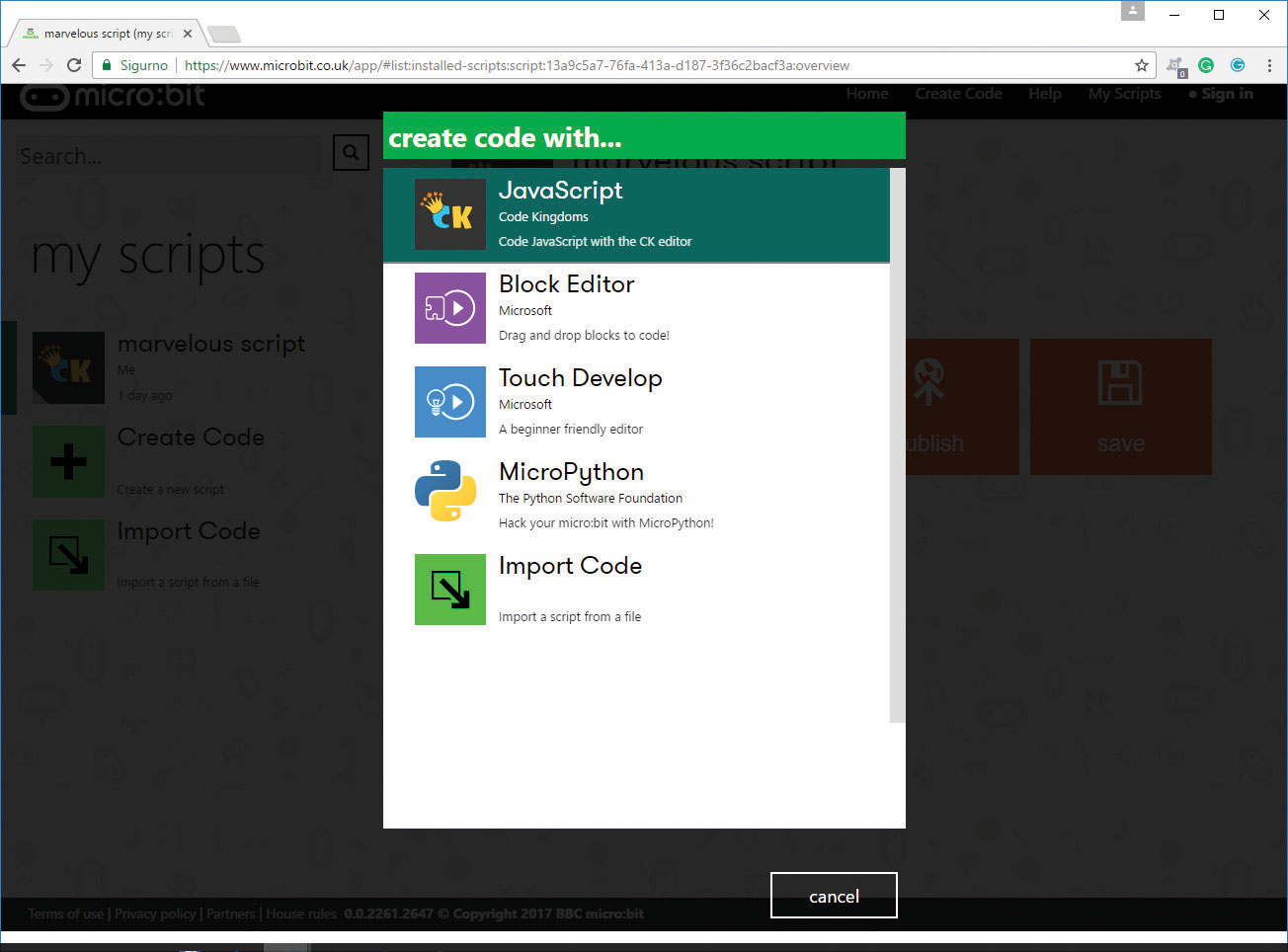Open a new browser tab
This screenshot has width=1288, height=952.
pyautogui.click(x=224, y=35)
